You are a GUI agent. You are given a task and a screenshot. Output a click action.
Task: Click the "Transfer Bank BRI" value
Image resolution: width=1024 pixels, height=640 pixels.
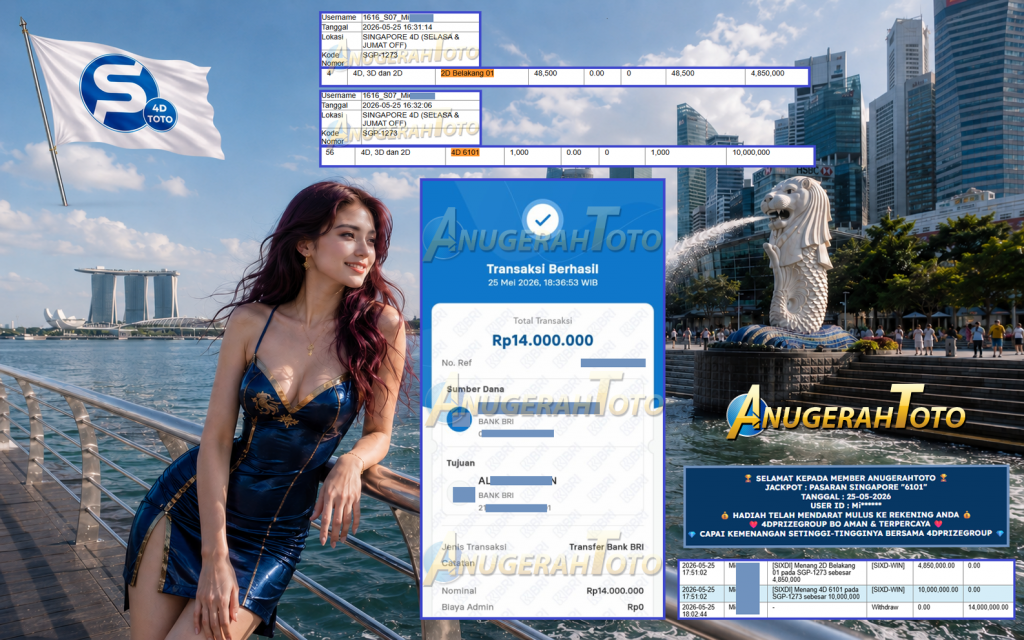pos(606,547)
